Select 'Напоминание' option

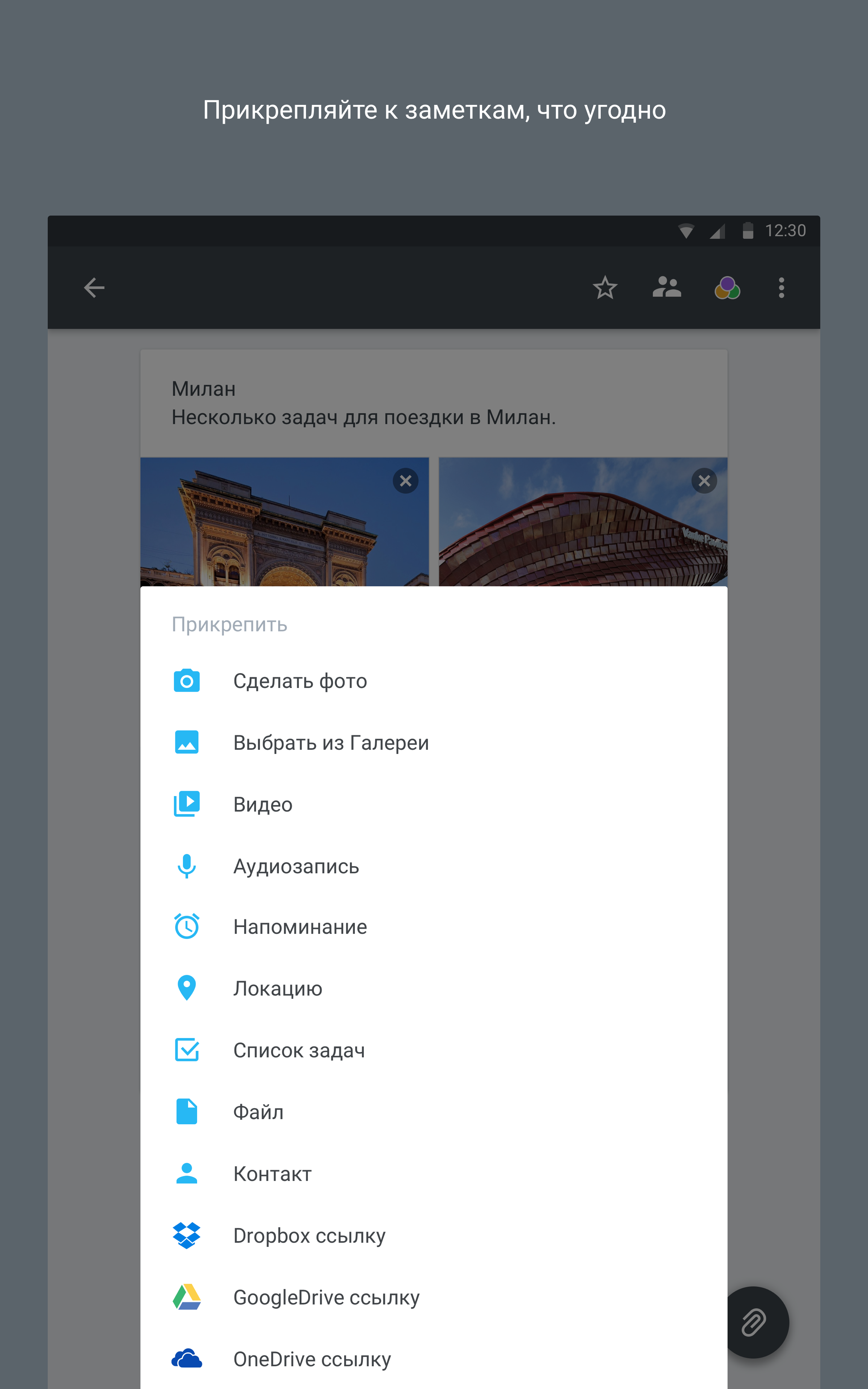tap(433, 926)
